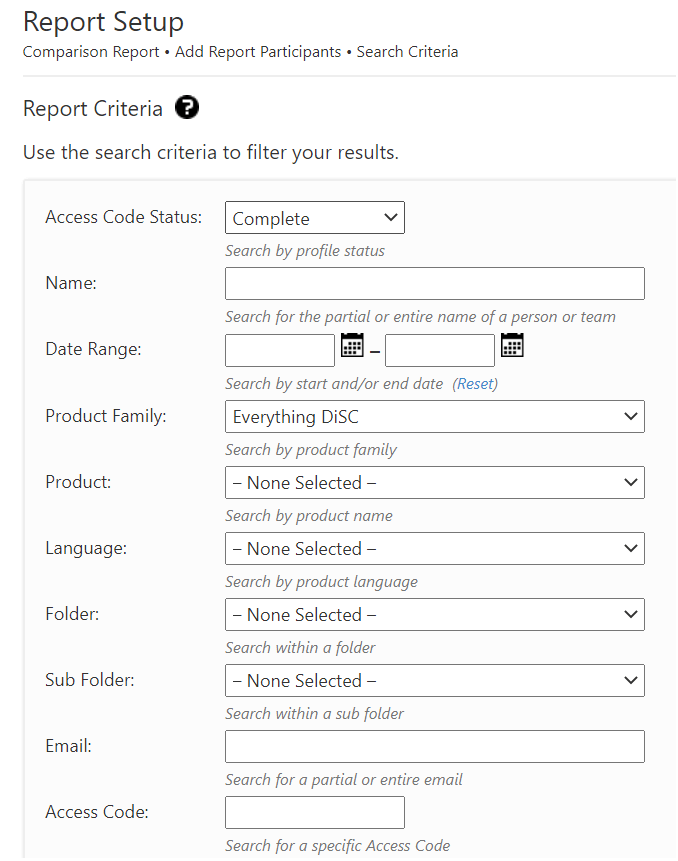Viewport: 678px width, 861px height.
Task: Open the start date calendar picker
Action: pyautogui.click(x=352, y=345)
